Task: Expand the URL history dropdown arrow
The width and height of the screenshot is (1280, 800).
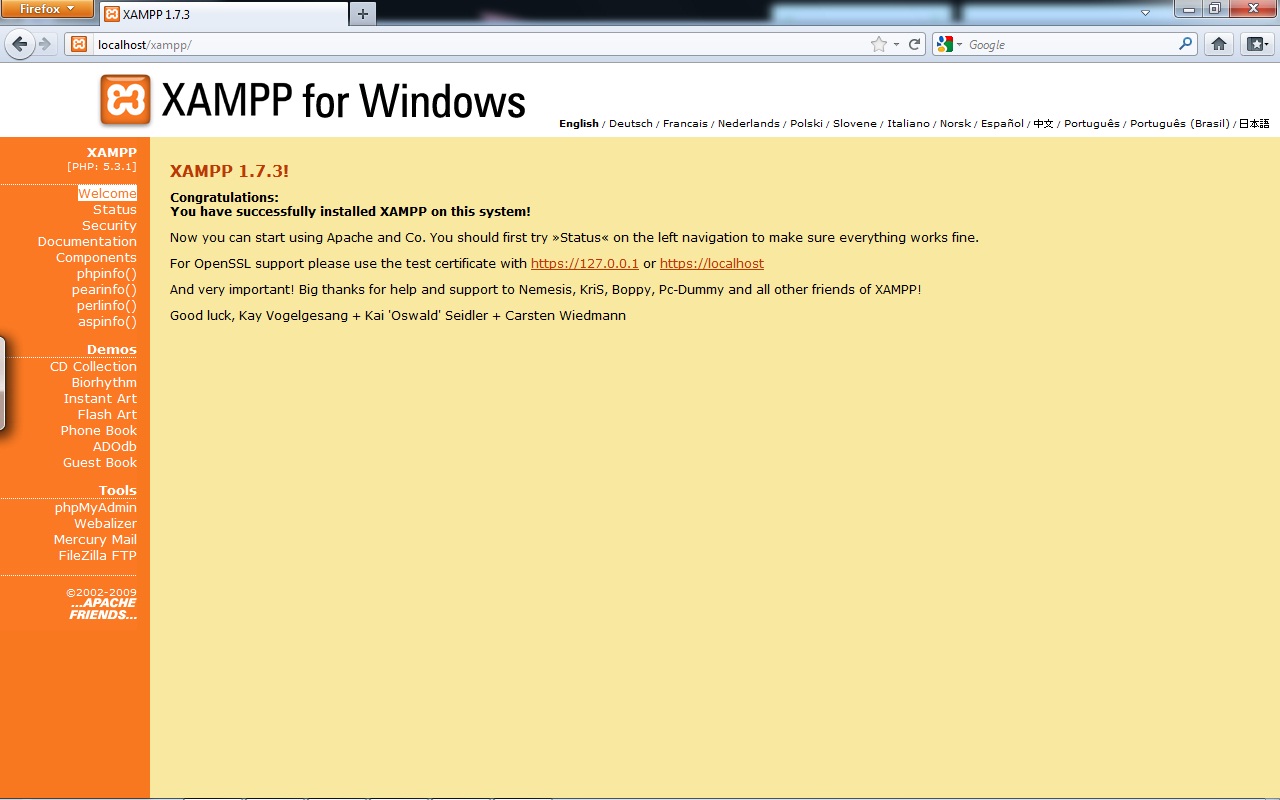Action: (x=896, y=44)
